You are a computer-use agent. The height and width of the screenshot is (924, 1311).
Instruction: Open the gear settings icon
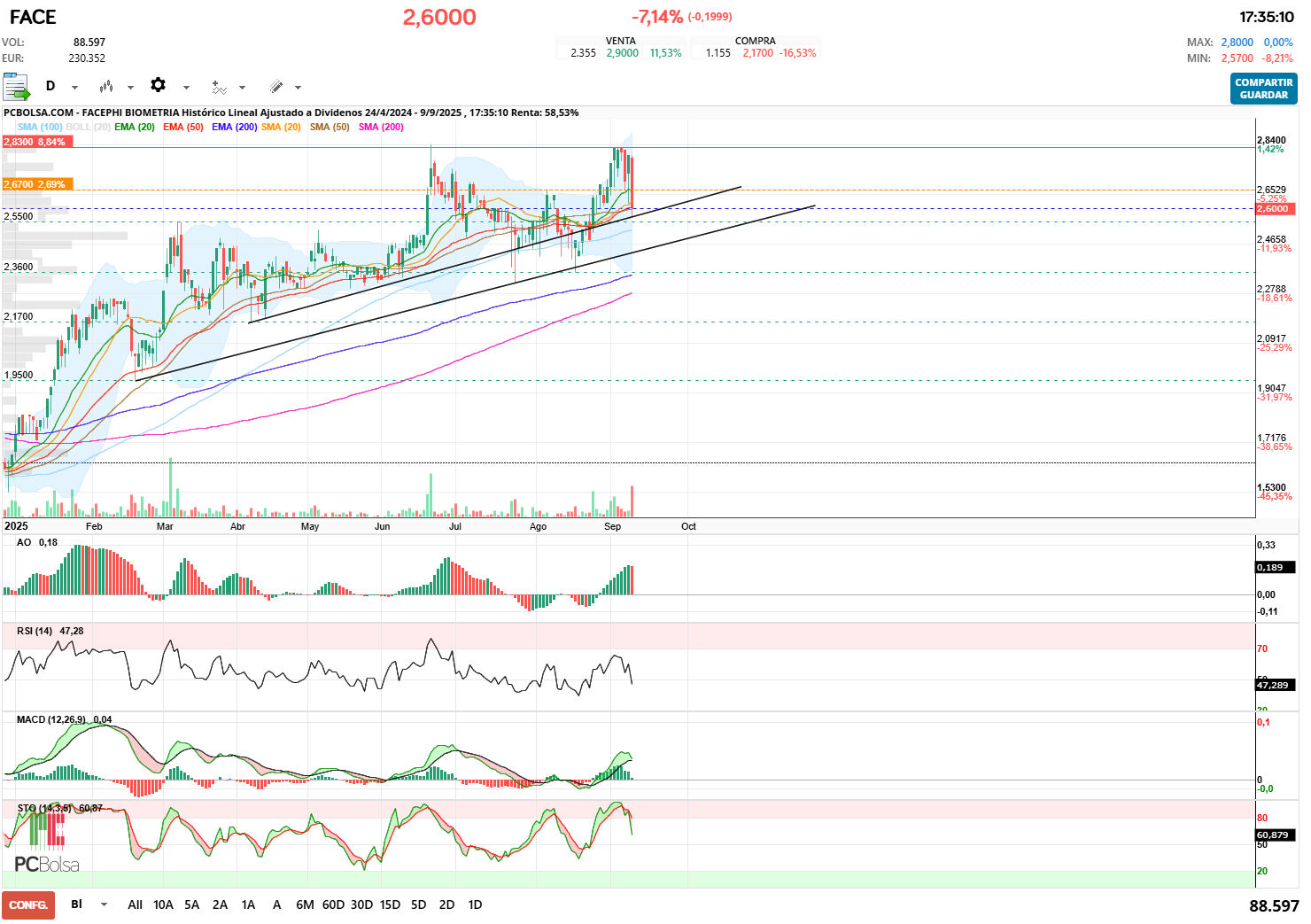pos(159,85)
